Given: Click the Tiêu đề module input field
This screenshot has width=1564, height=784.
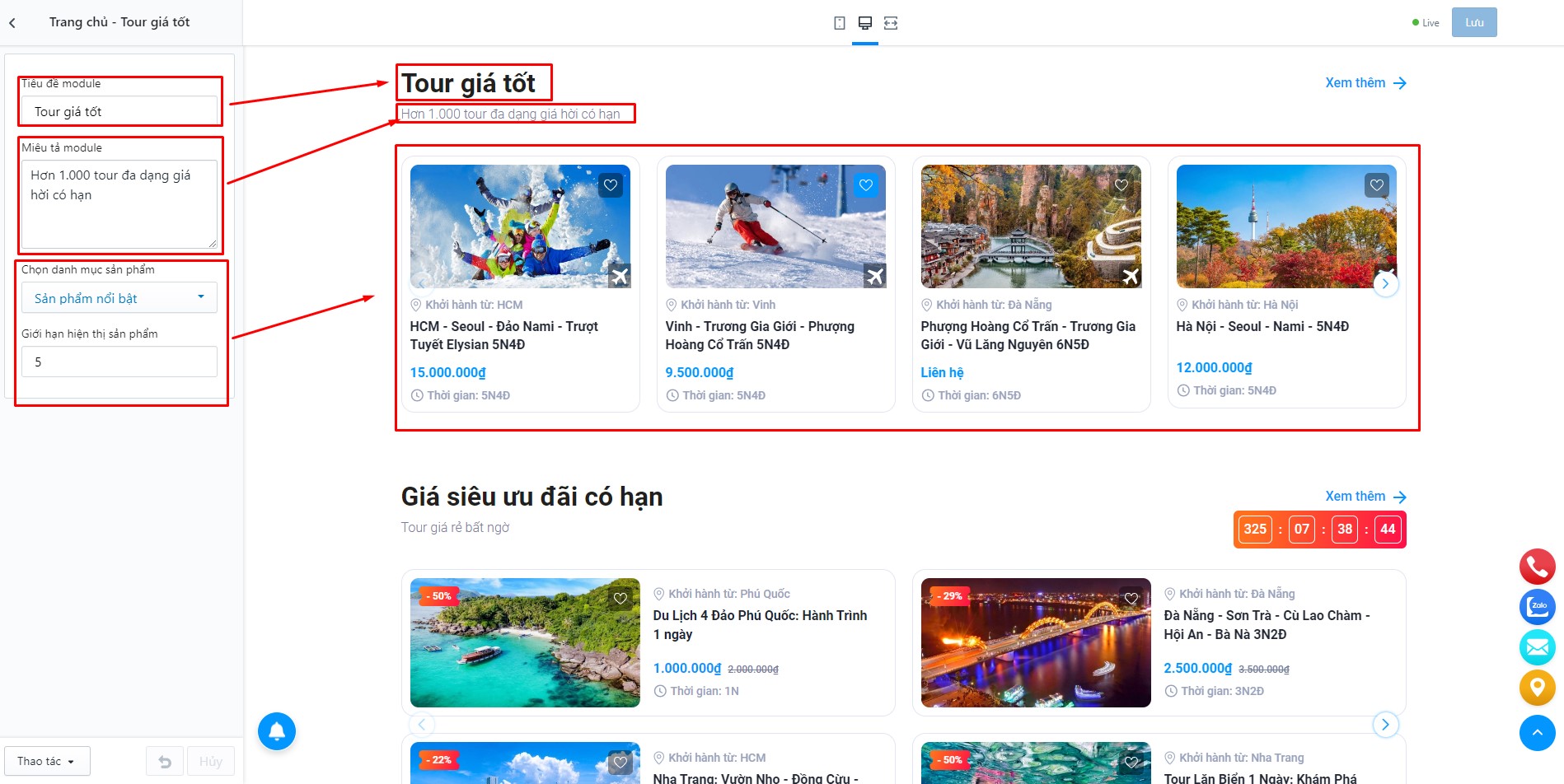Looking at the screenshot, I should tap(119, 111).
